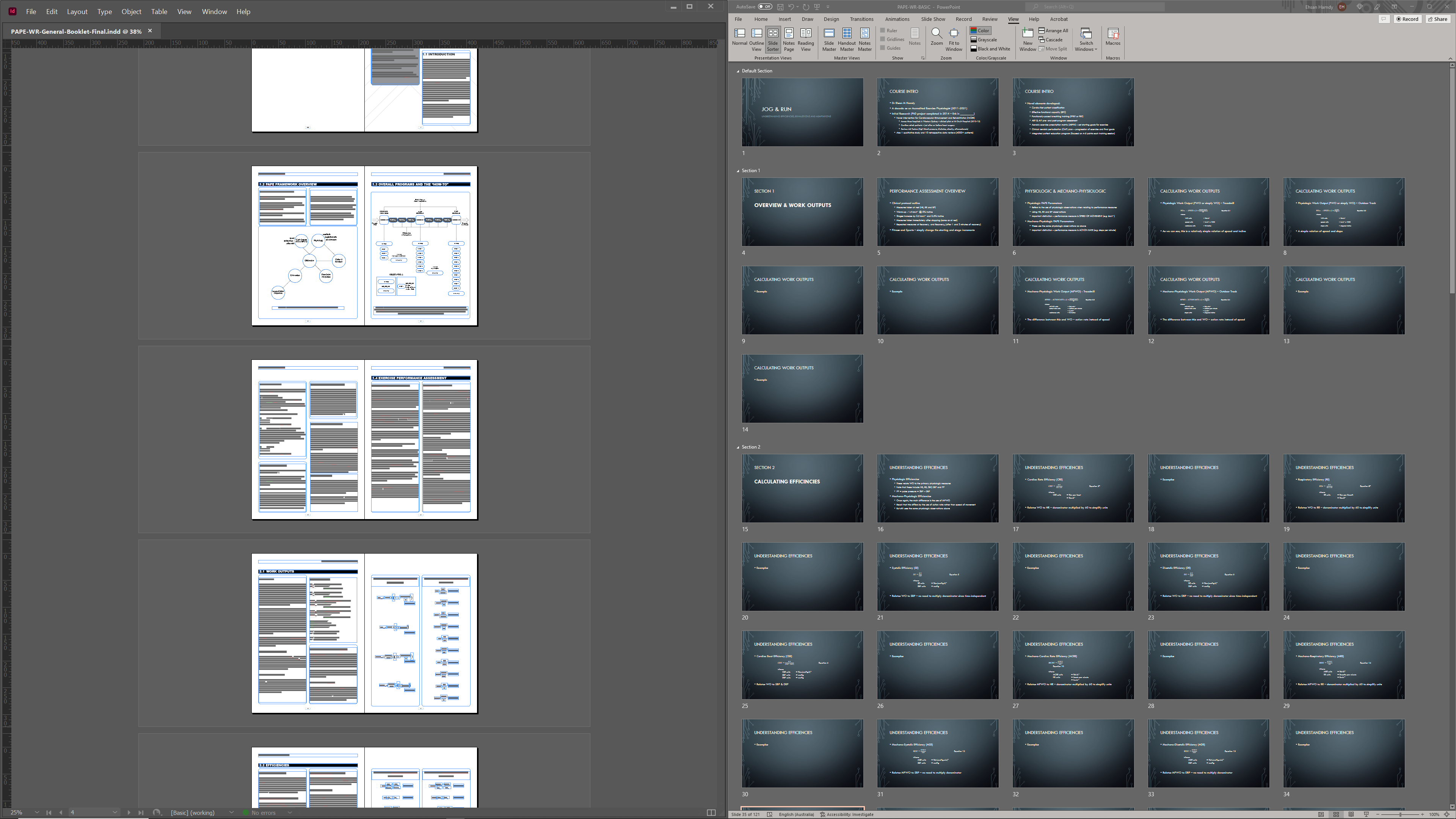Open the No errors preflight menu arrow
The height and width of the screenshot is (819, 1456).
tap(289, 813)
